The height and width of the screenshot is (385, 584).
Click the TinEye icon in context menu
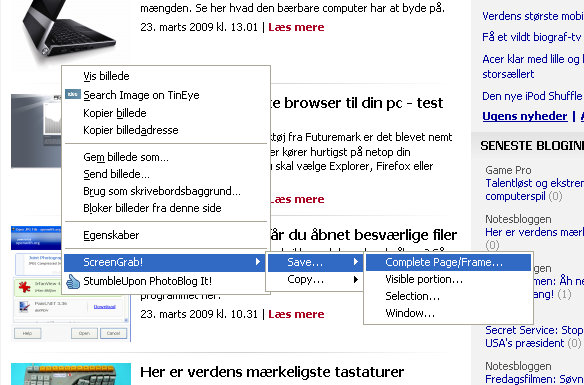coord(73,94)
